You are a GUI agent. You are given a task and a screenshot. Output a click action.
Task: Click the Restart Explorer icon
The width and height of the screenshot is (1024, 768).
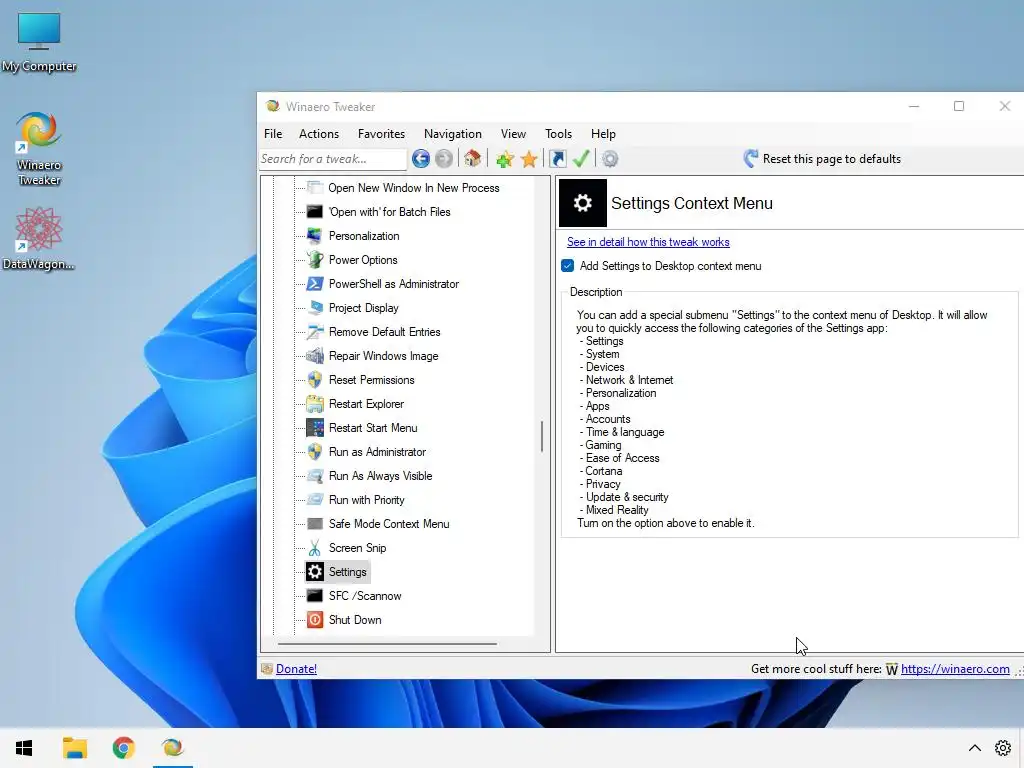[x=315, y=404]
